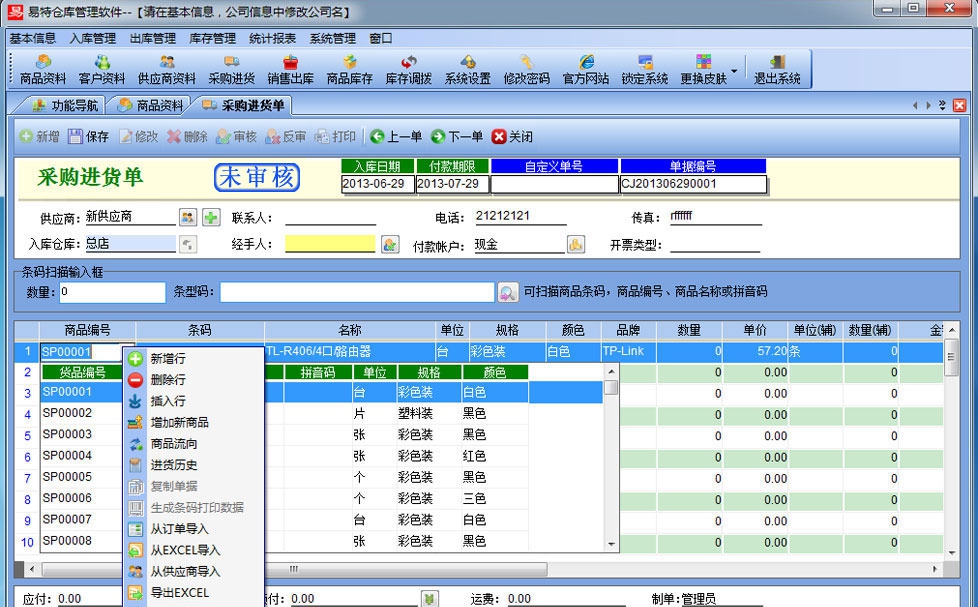The height and width of the screenshot is (607, 978).
Task: Choose 从EXCEL导入 in the context menu
Action: 185,550
